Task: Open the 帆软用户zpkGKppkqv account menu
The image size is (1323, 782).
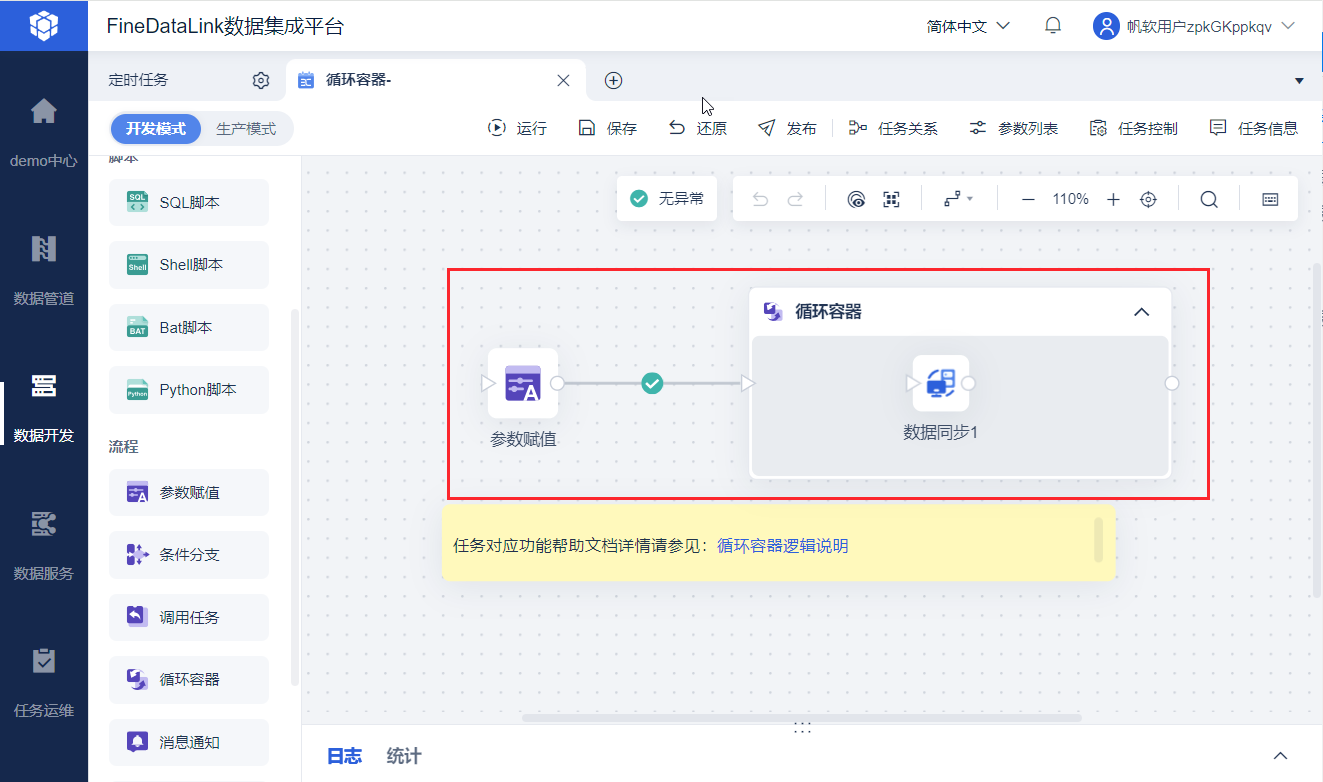Action: tap(1195, 26)
